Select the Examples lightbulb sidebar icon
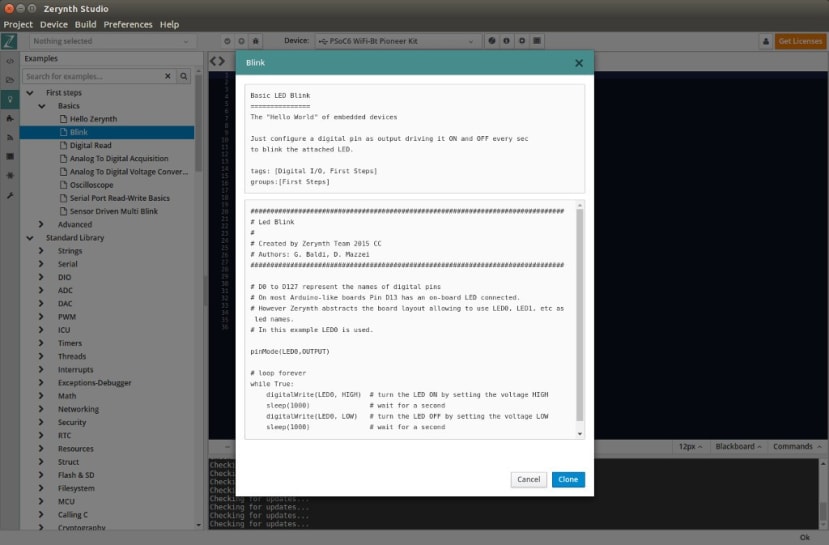The width and height of the screenshot is (829, 545). 10,99
